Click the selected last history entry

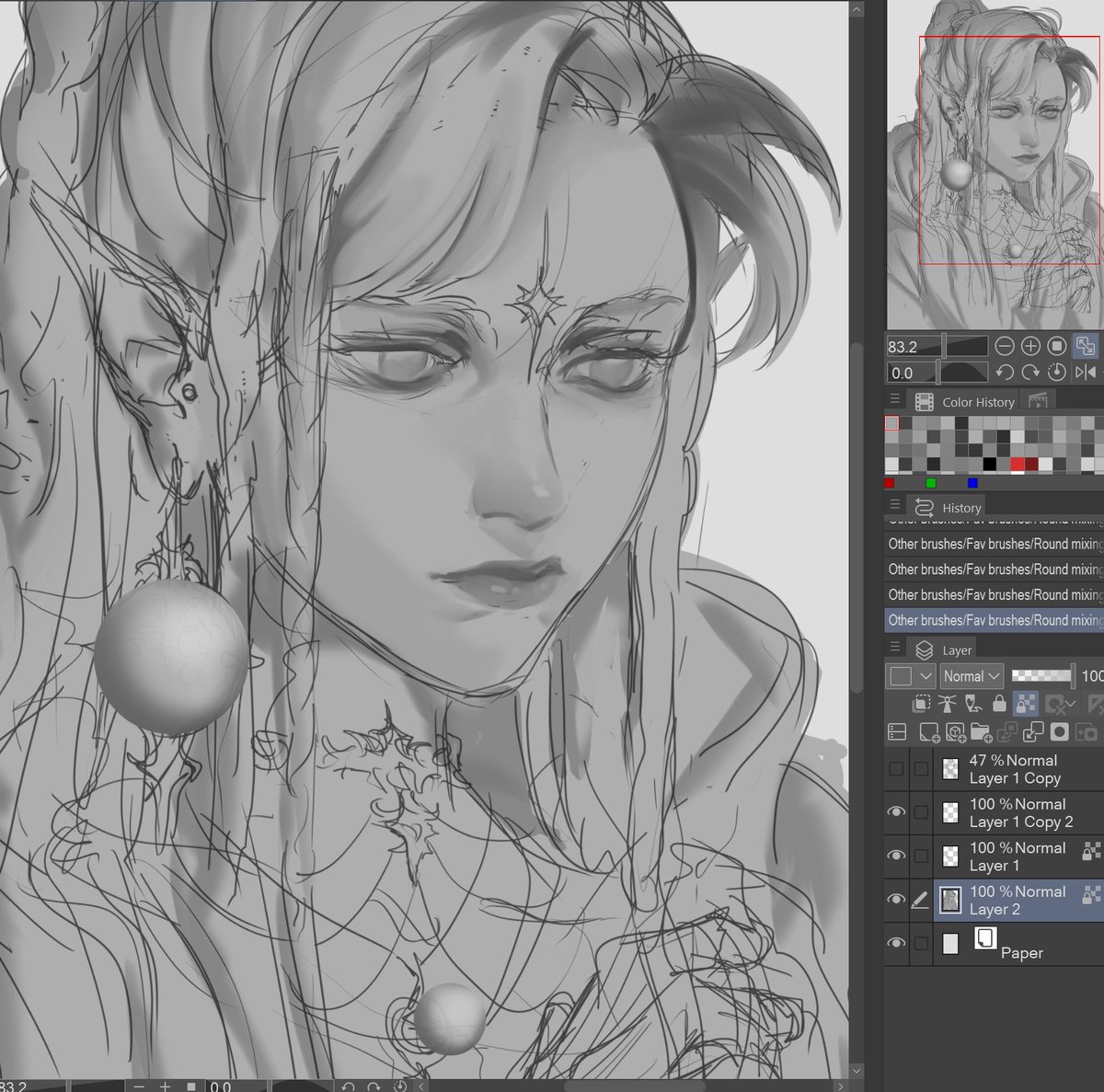[995, 620]
